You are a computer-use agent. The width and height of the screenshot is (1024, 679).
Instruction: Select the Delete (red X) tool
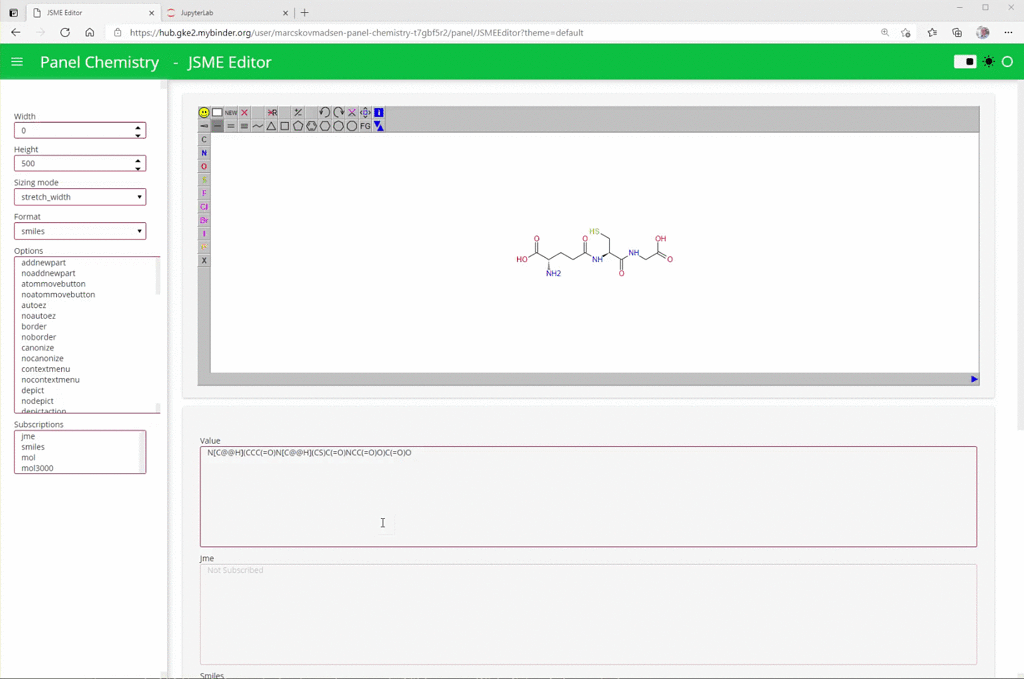(x=244, y=112)
